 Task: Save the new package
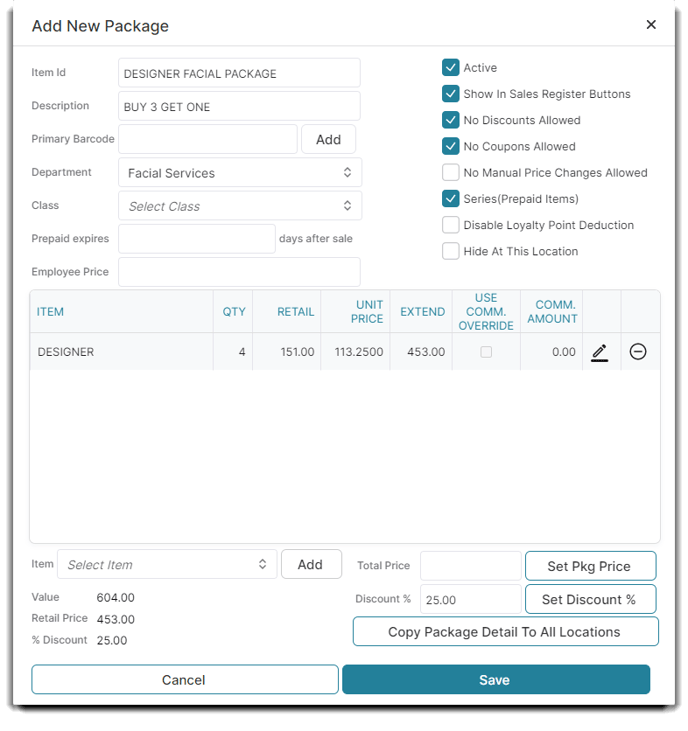495,680
